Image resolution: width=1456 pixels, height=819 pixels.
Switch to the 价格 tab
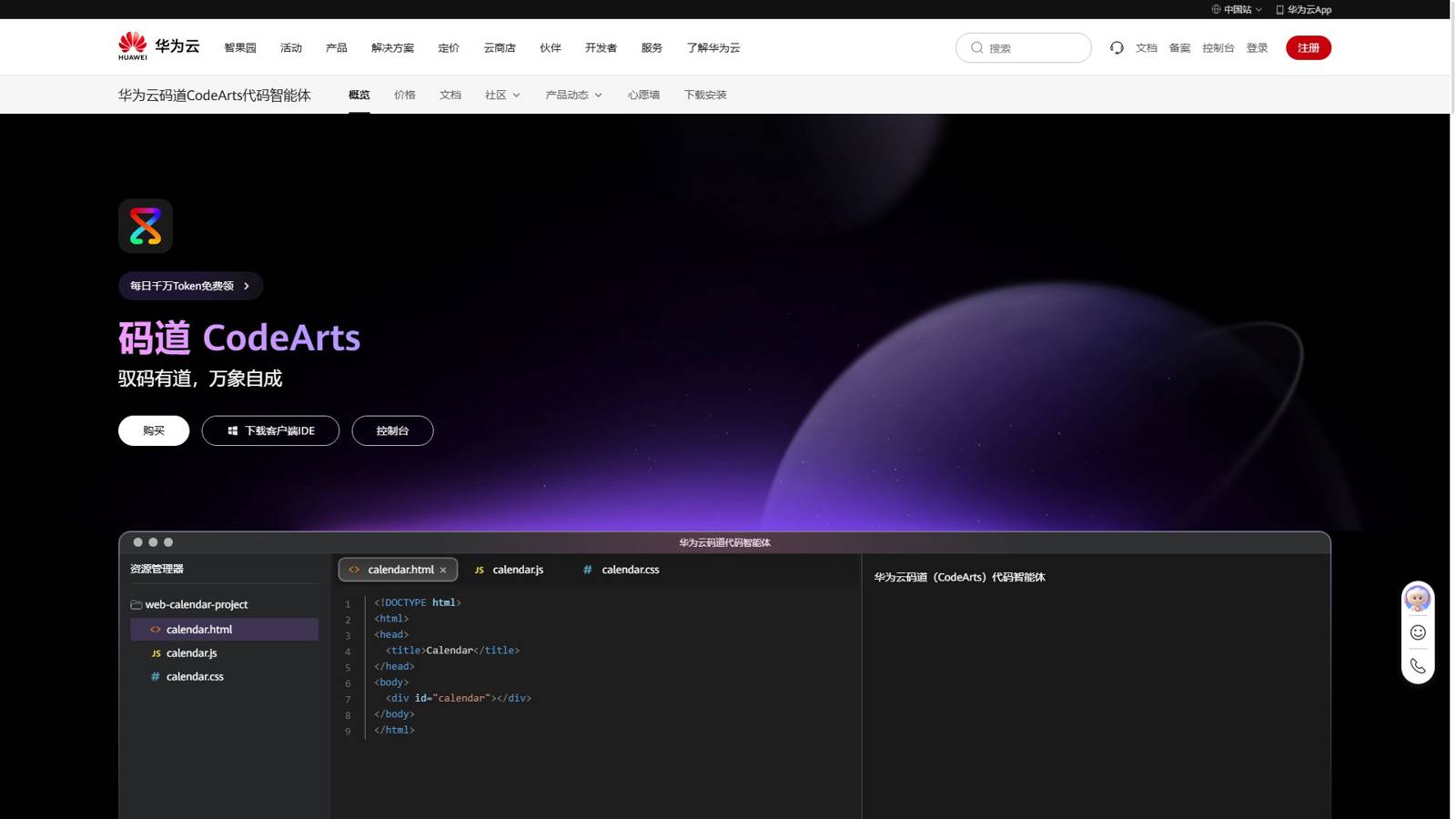coord(405,95)
